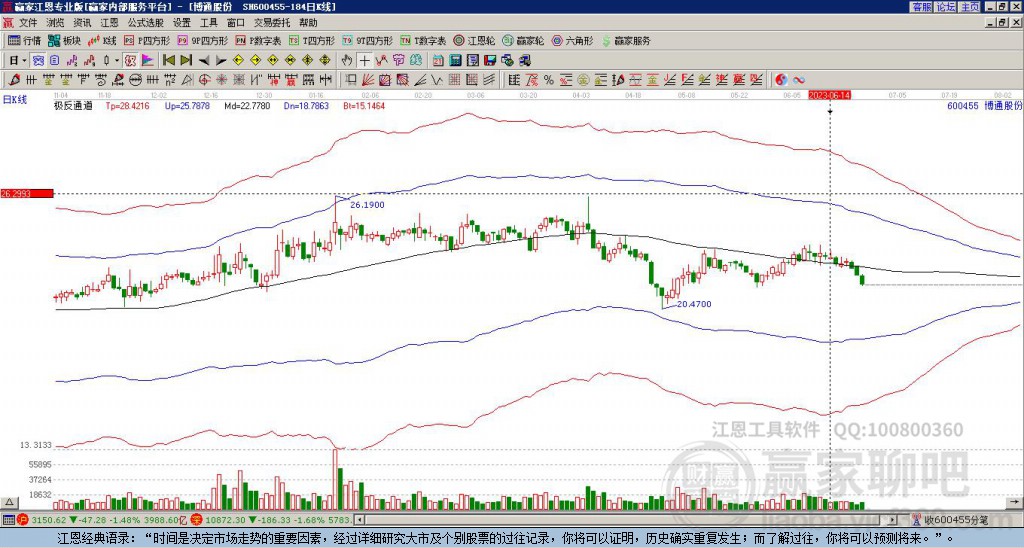Click the floppy disk save icon
Viewport: 1024px width, 548px height.
click(x=490, y=61)
